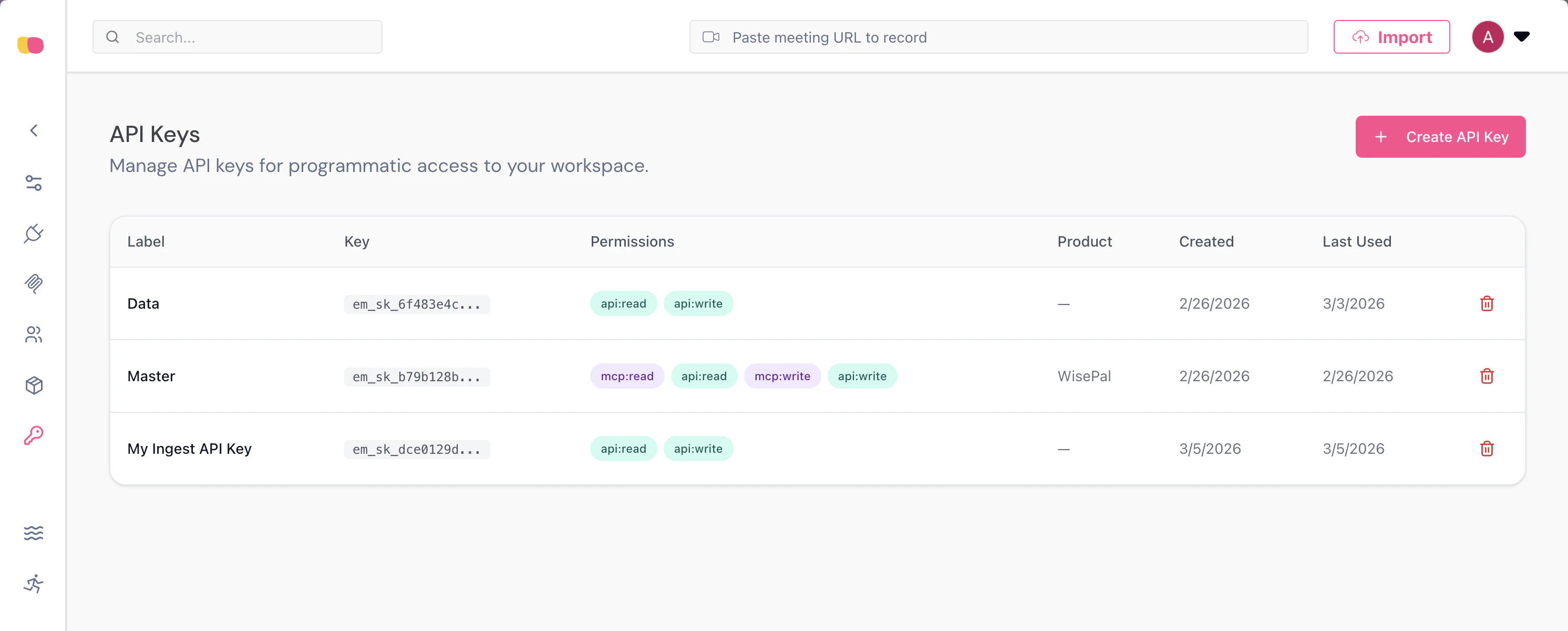Click the Master row label
The height and width of the screenshot is (631, 1568).
(x=151, y=376)
